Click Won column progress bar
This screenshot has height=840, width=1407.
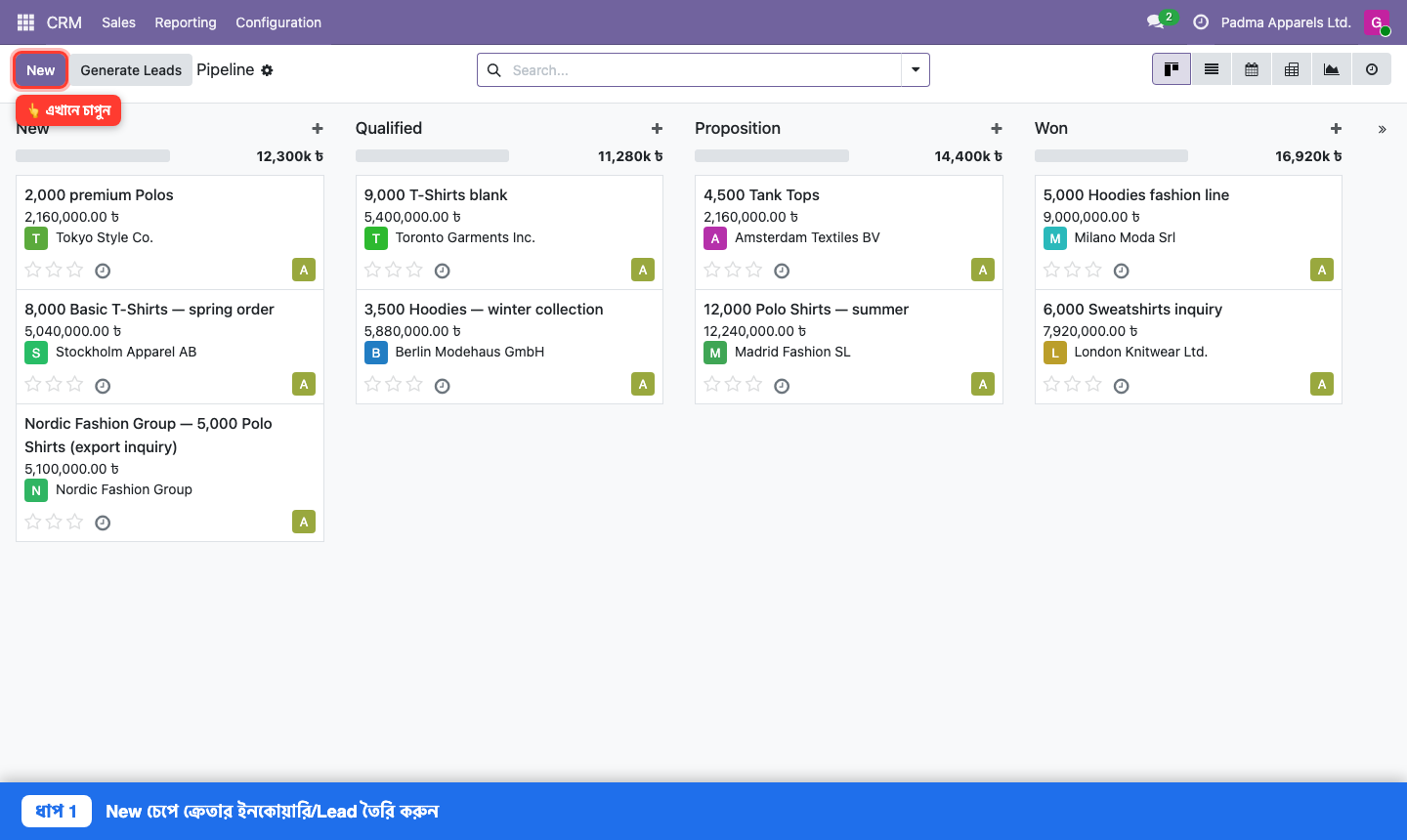[x=1111, y=156]
